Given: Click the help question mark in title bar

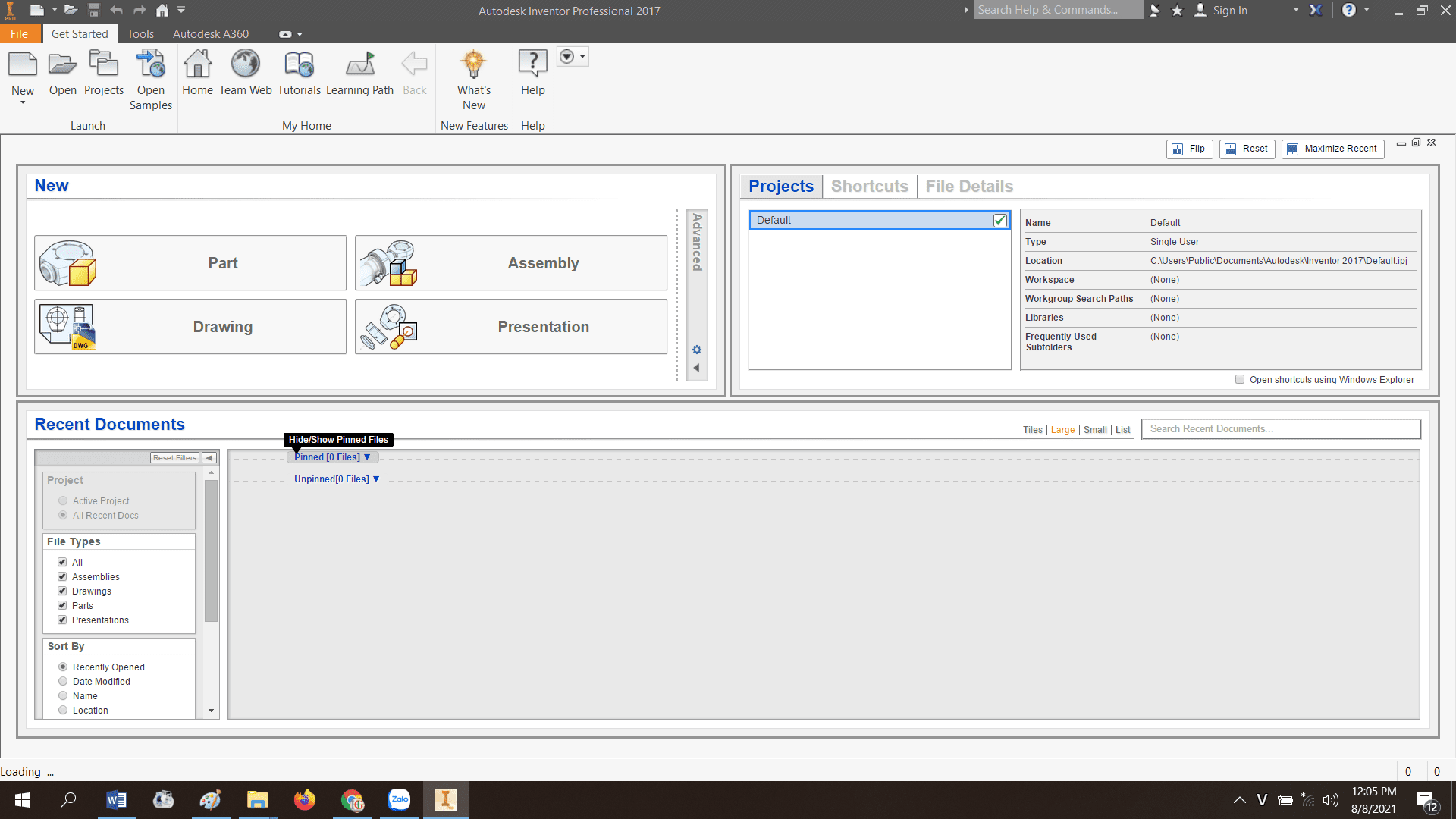Looking at the screenshot, I should tap(1349, 11).
